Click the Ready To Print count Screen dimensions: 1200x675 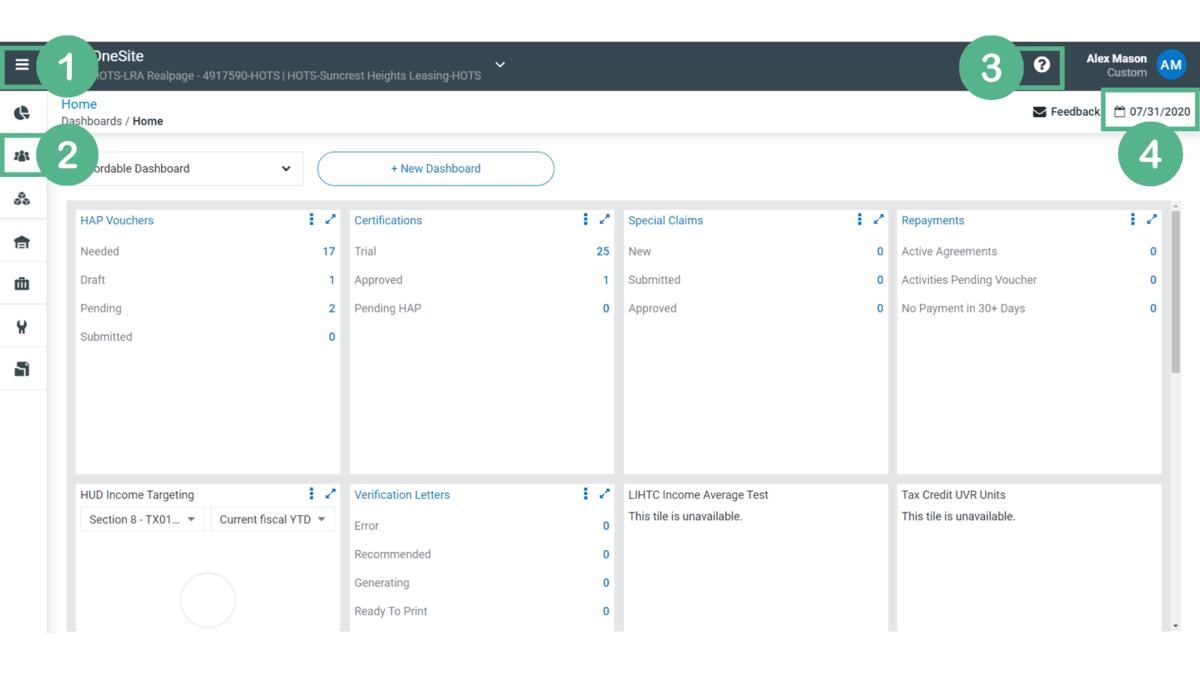[606, 611]
